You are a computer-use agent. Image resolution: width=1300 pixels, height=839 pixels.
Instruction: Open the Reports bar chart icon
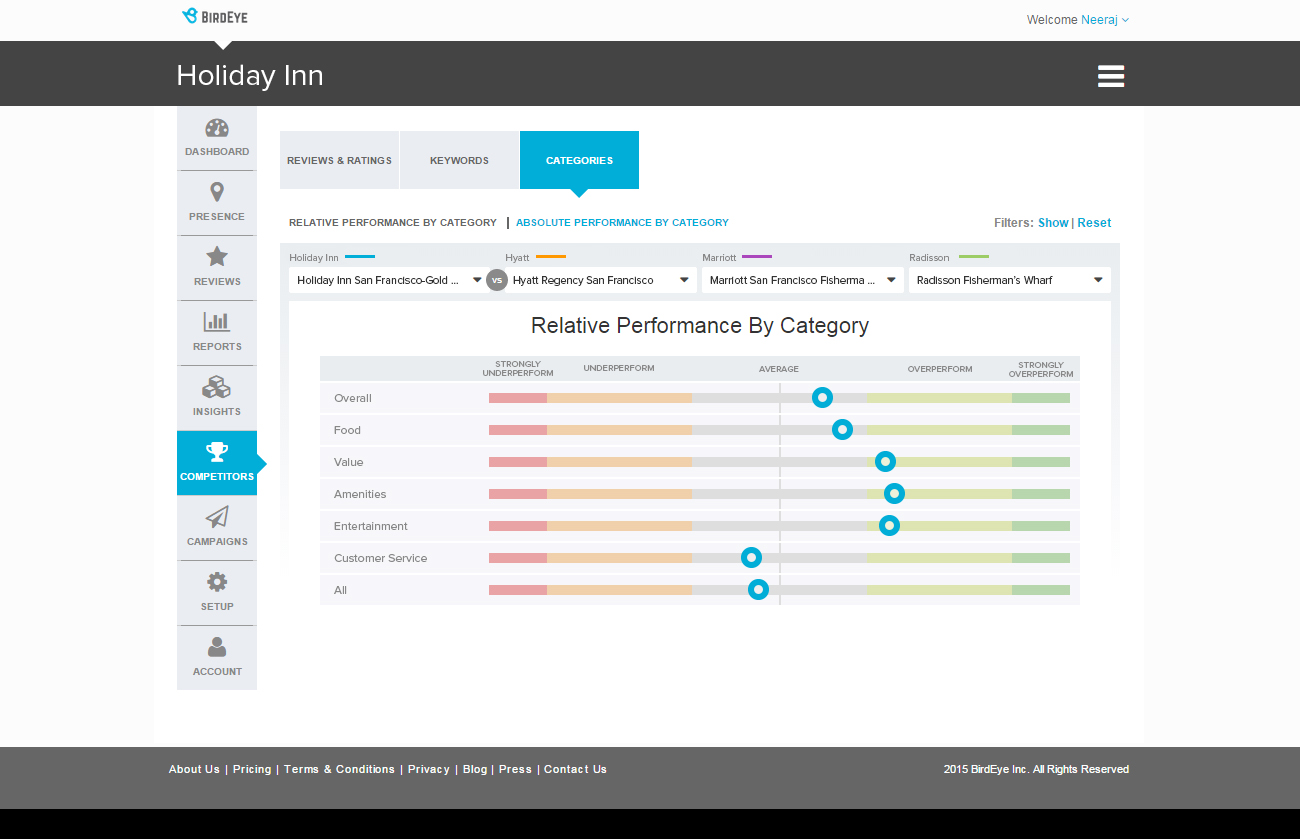tap(217, 321)
